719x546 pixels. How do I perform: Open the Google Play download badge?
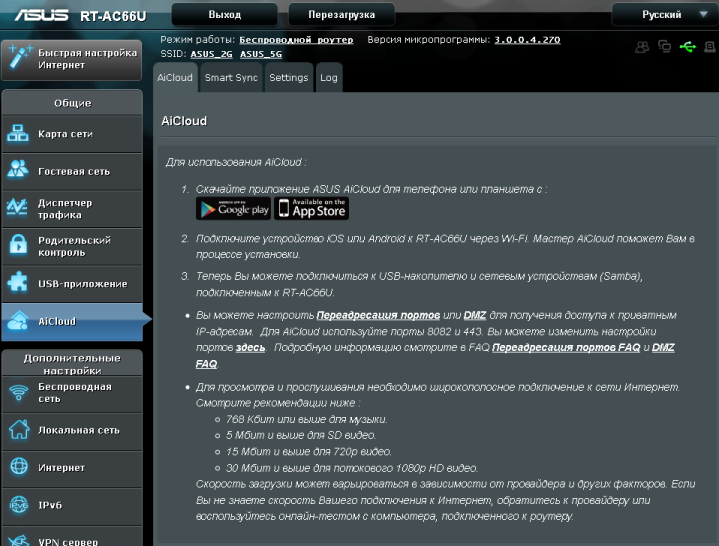tap(233, 209)
